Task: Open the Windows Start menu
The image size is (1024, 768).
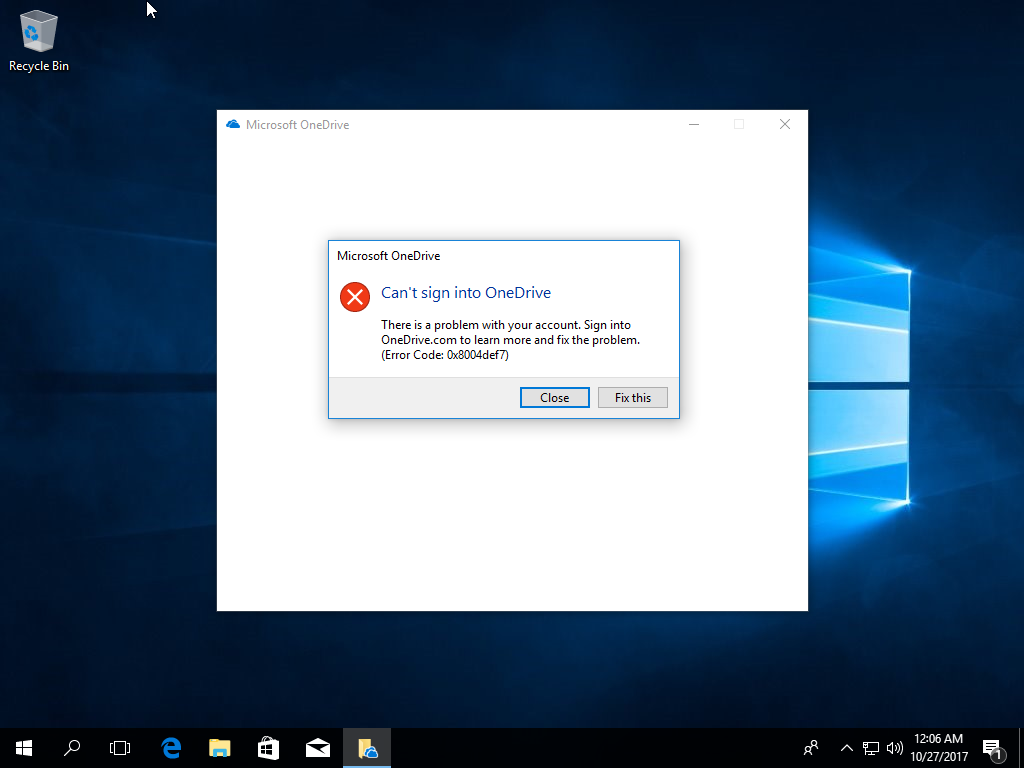Action: [24, 748]
